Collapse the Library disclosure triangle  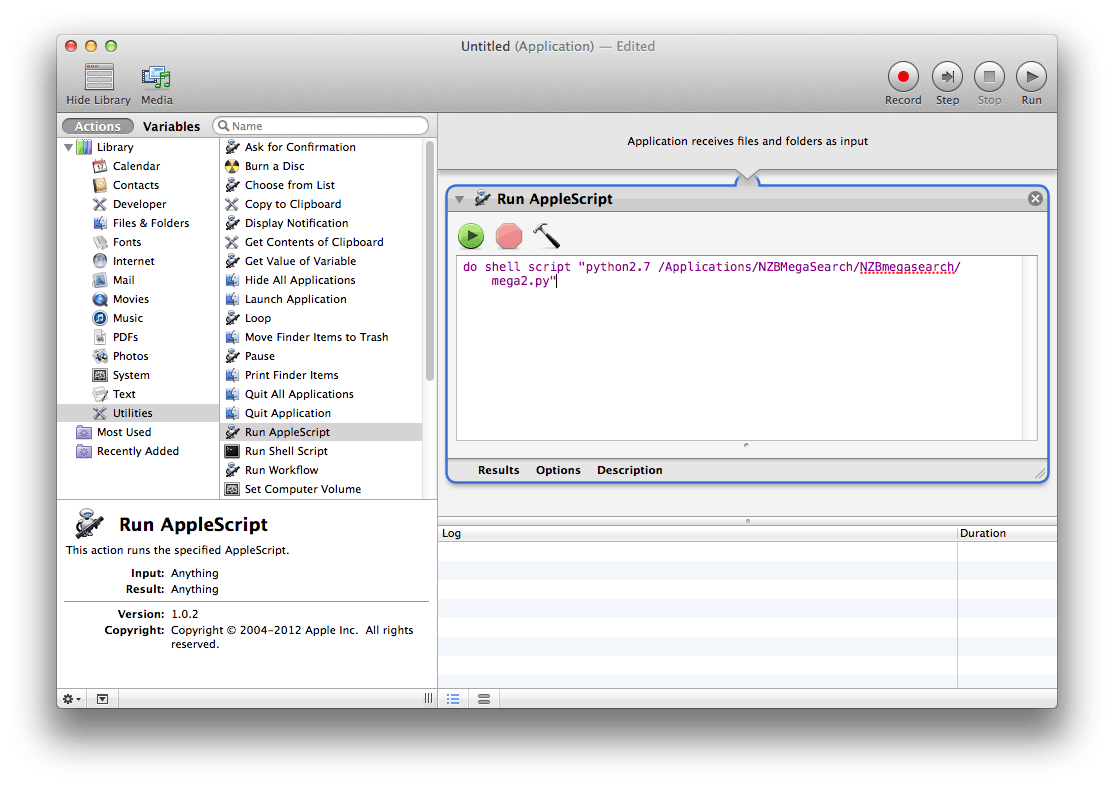pyautogui.click(x=69, y=147)
